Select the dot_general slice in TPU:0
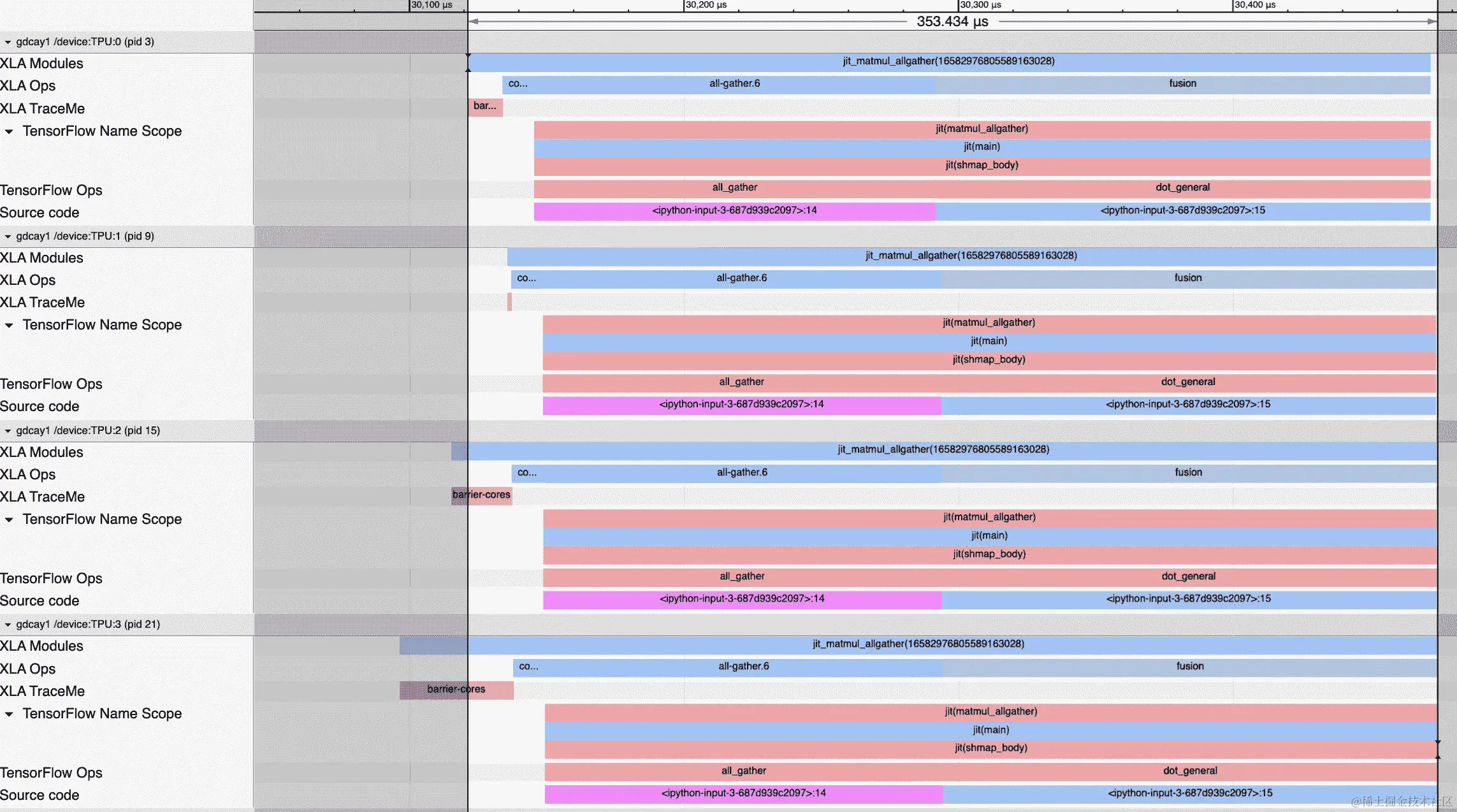 click(1182, 188)
